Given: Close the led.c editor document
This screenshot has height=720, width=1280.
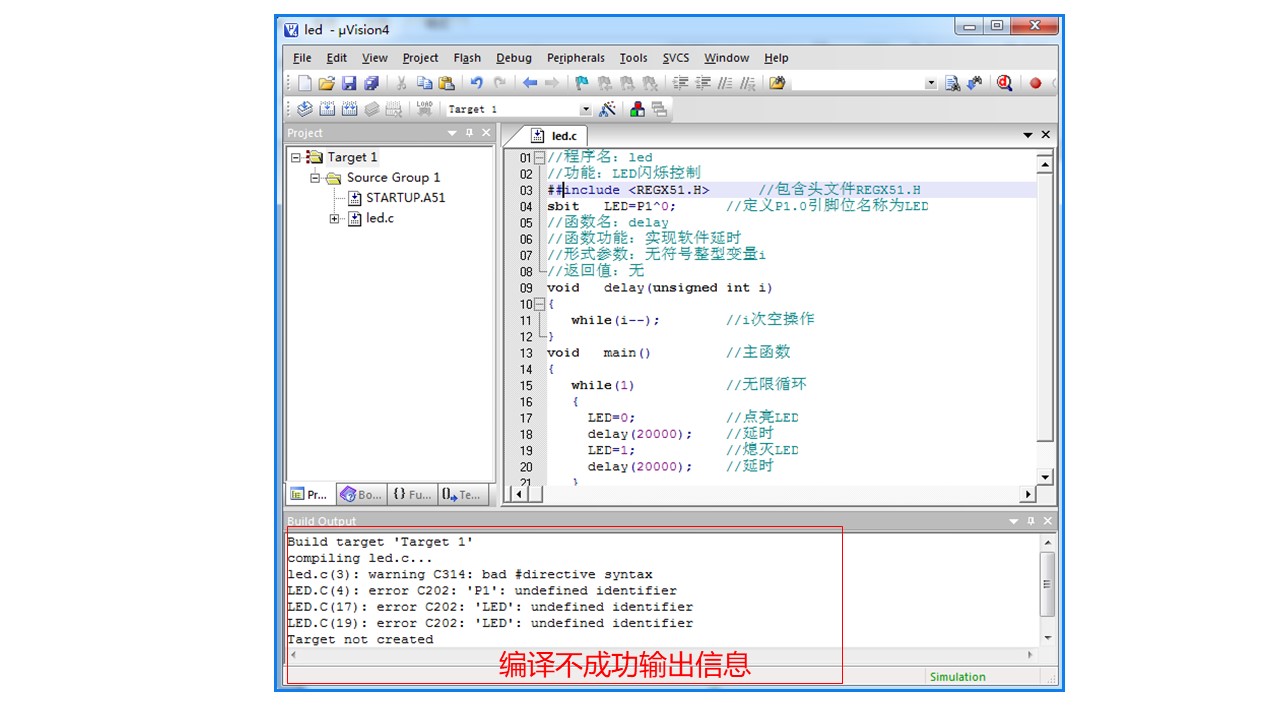Looking at the screenshot, I should tap(1046, 135).
